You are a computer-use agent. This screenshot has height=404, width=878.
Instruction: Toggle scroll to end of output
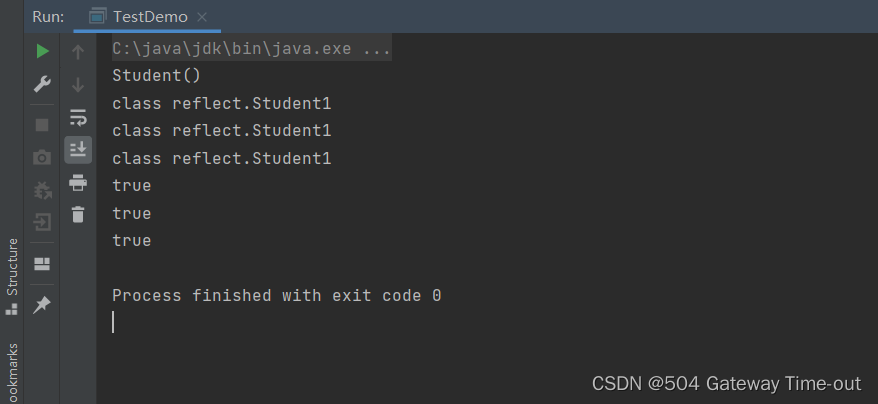(x=78, y=150)
